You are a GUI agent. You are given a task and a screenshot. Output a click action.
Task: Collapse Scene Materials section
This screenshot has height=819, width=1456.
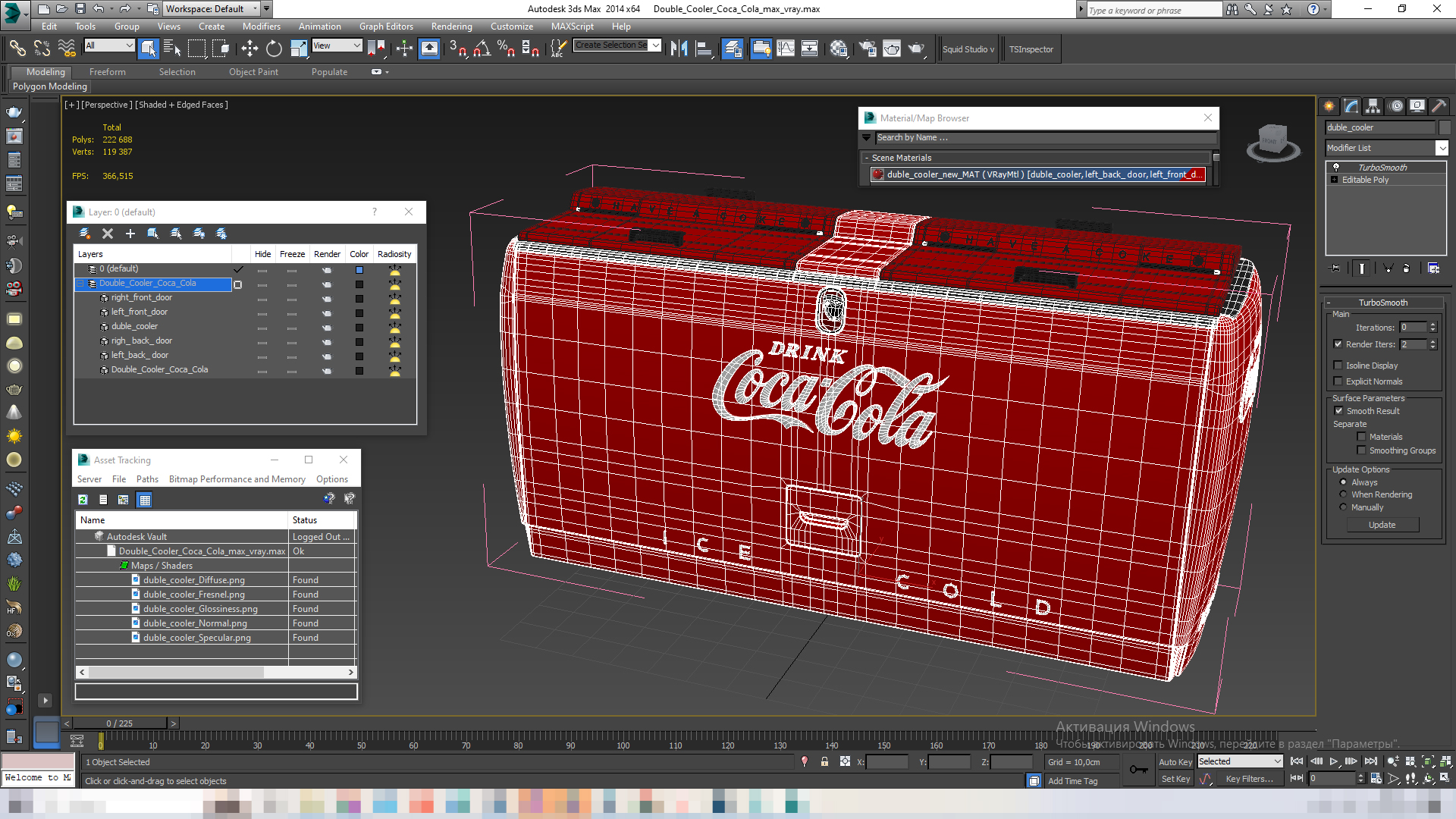(x=867, y=158)
